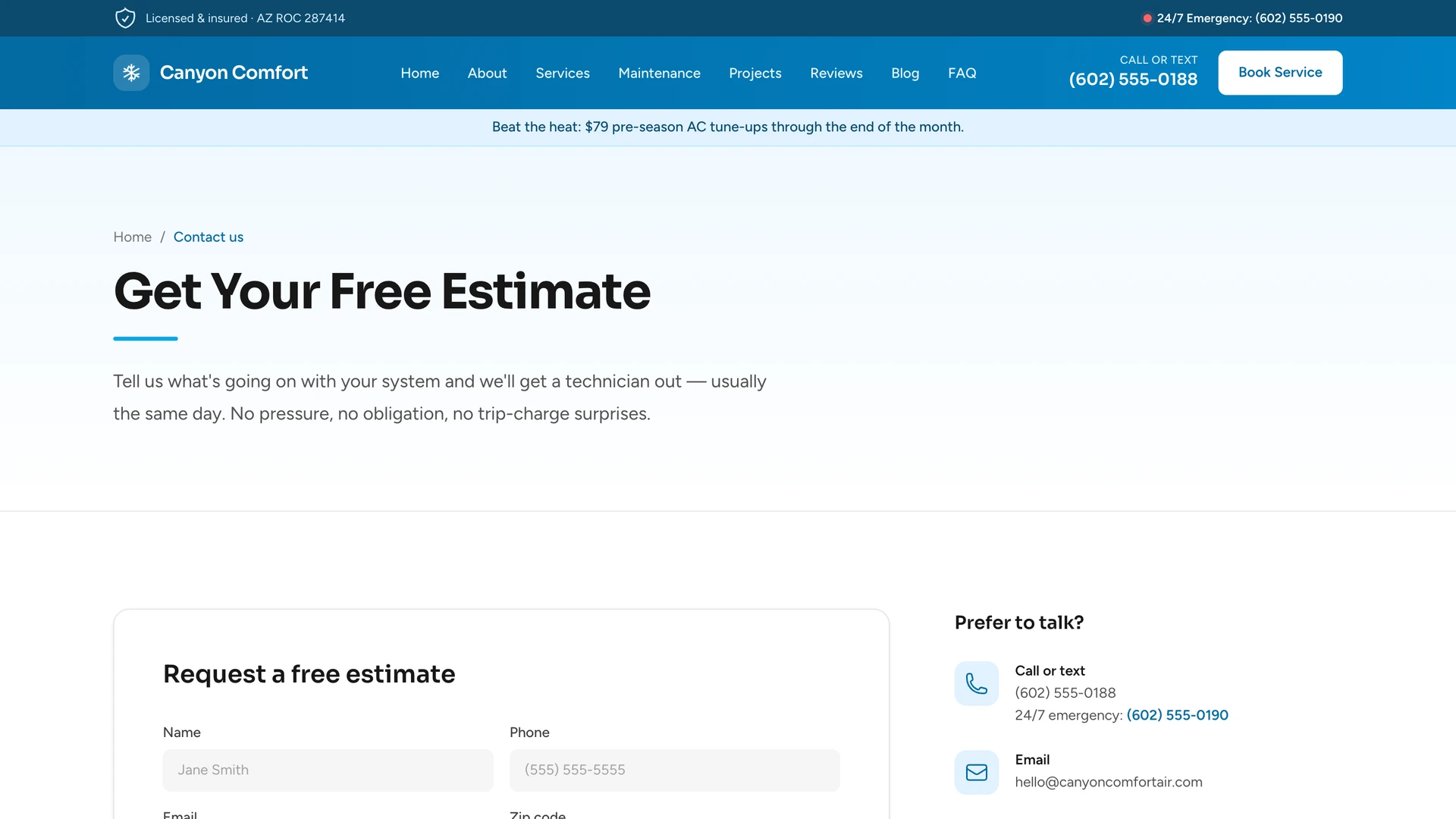Click the $79 AC tune-up promo banner
Screen dimensions: 1456x819
coord(728,127)
